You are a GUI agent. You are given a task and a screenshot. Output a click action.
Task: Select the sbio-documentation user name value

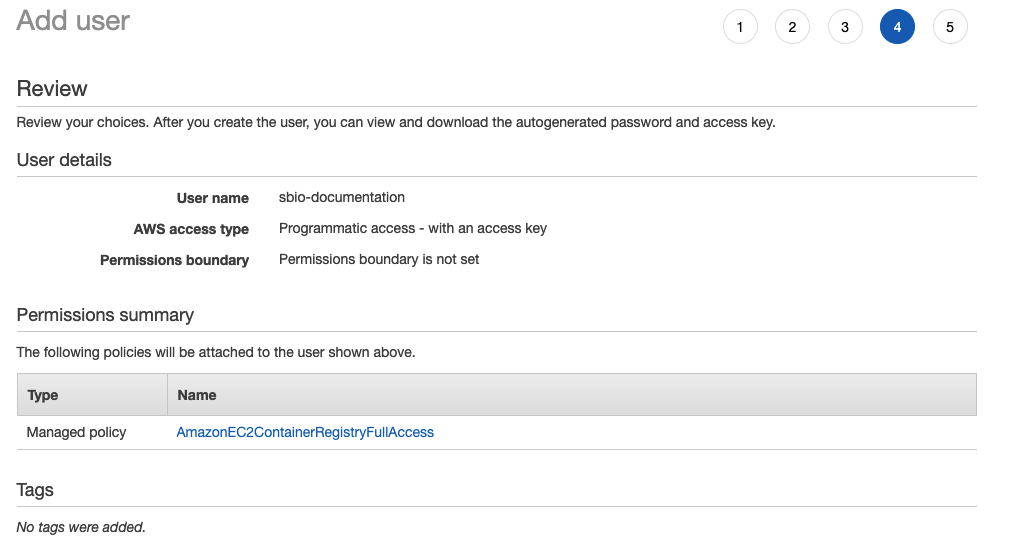(342, 197)
